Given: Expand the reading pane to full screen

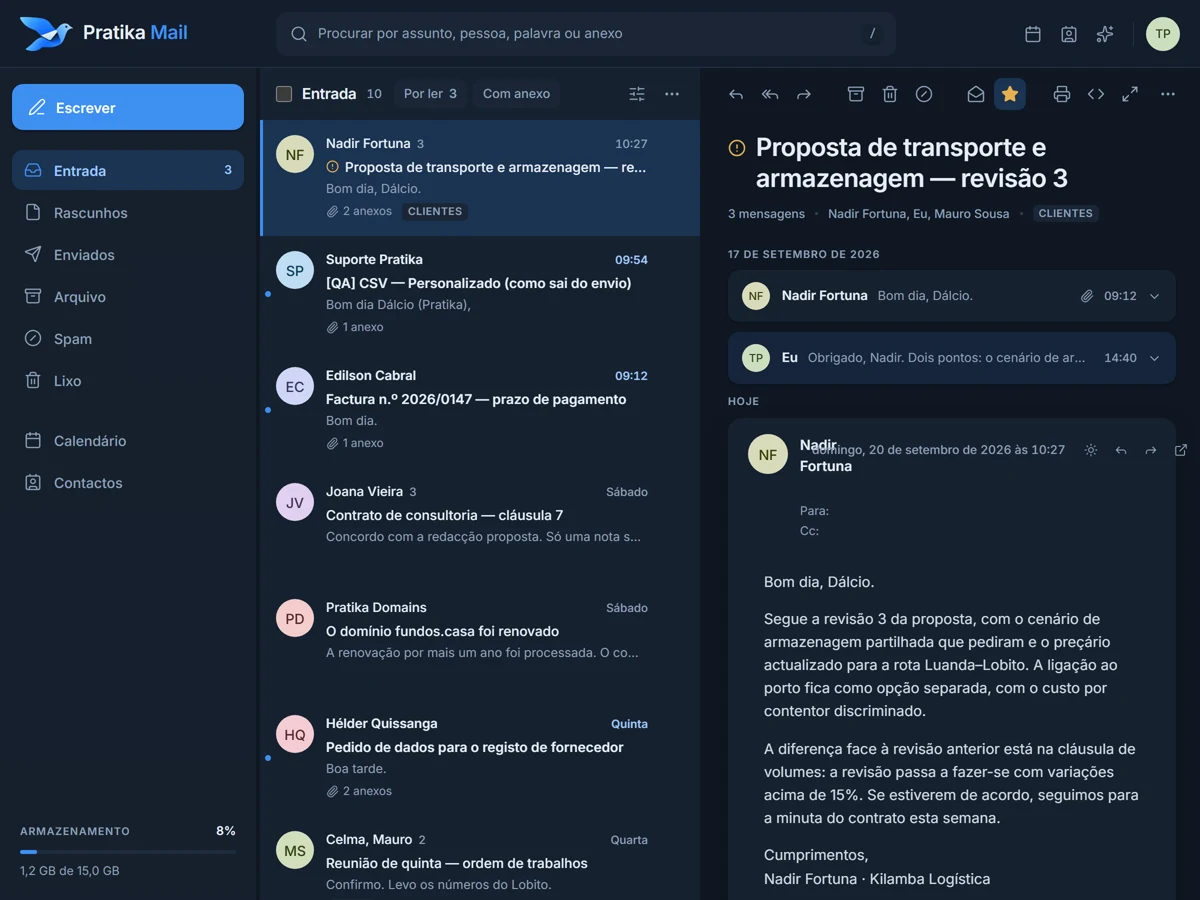Looking at the screenshot, I should pos(1130,94).
